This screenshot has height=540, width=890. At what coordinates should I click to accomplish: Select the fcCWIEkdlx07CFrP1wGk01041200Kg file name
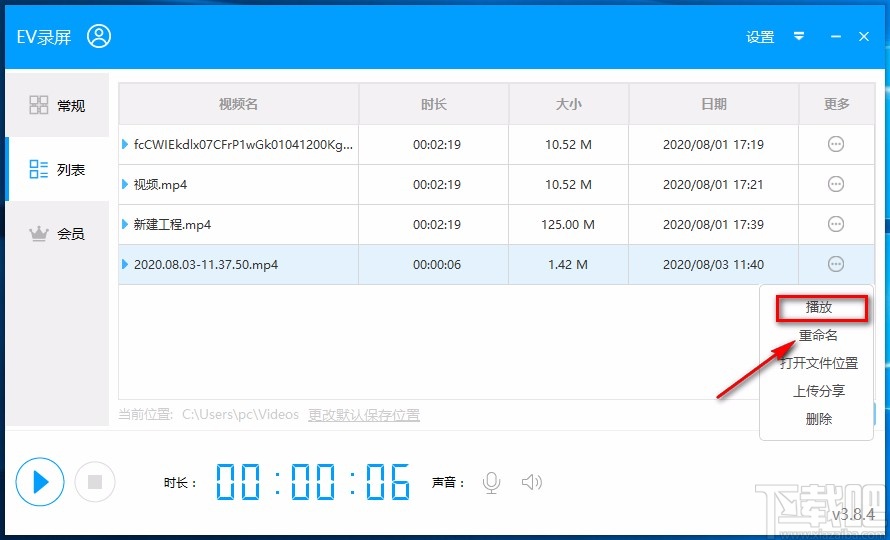tap(243, 144)
